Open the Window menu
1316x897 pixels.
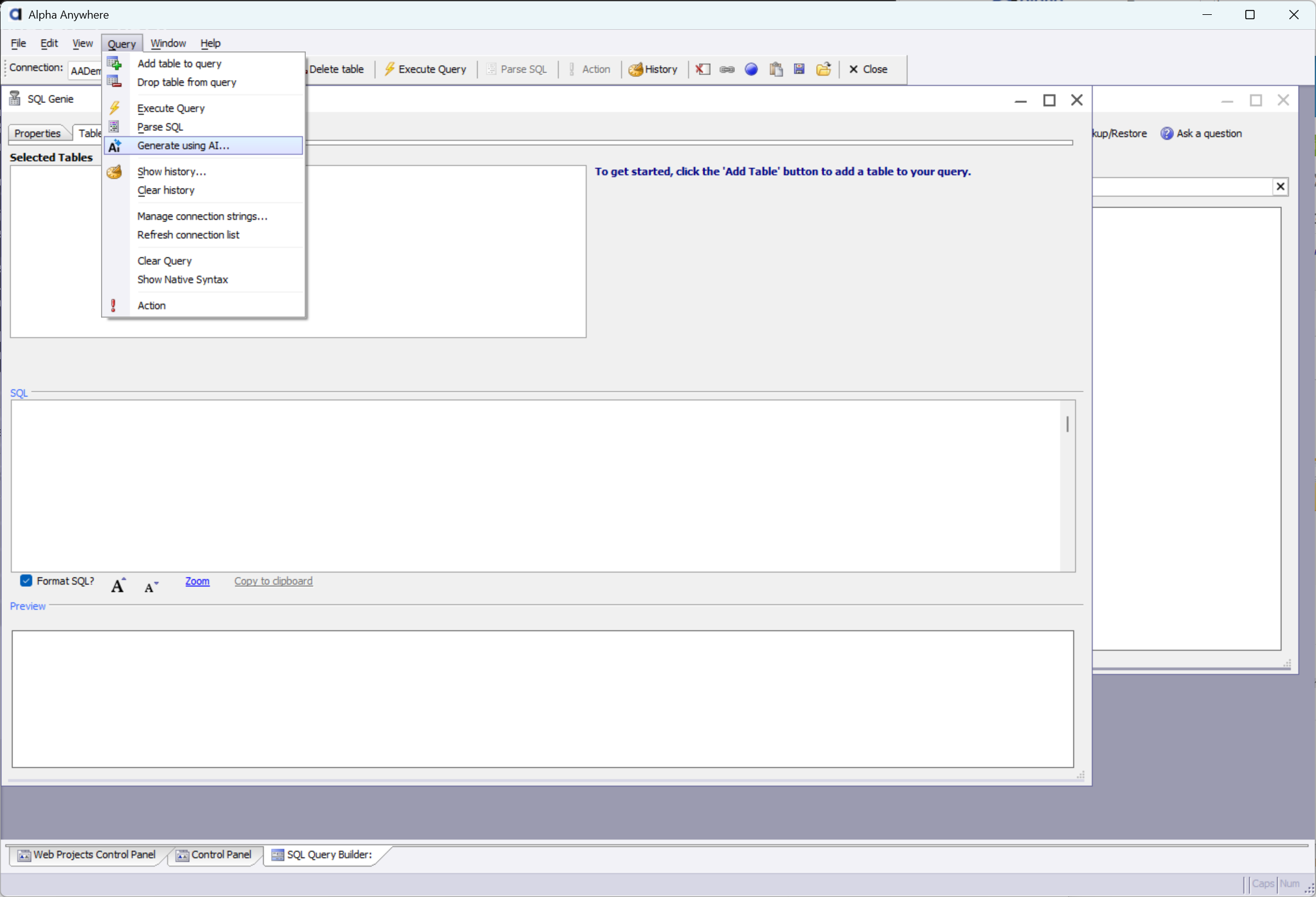tap(168, 43)
